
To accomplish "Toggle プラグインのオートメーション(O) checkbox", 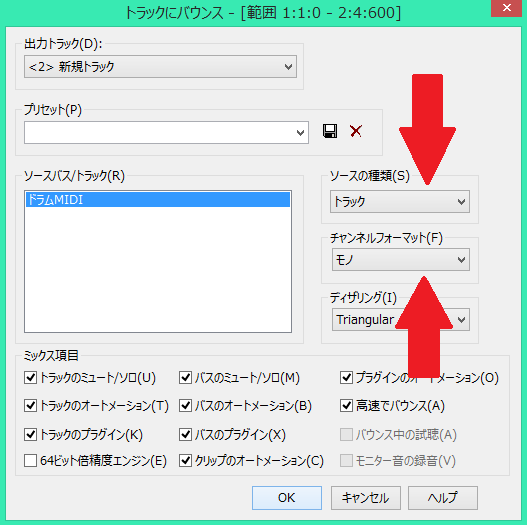I will click(x=346, y=378).
